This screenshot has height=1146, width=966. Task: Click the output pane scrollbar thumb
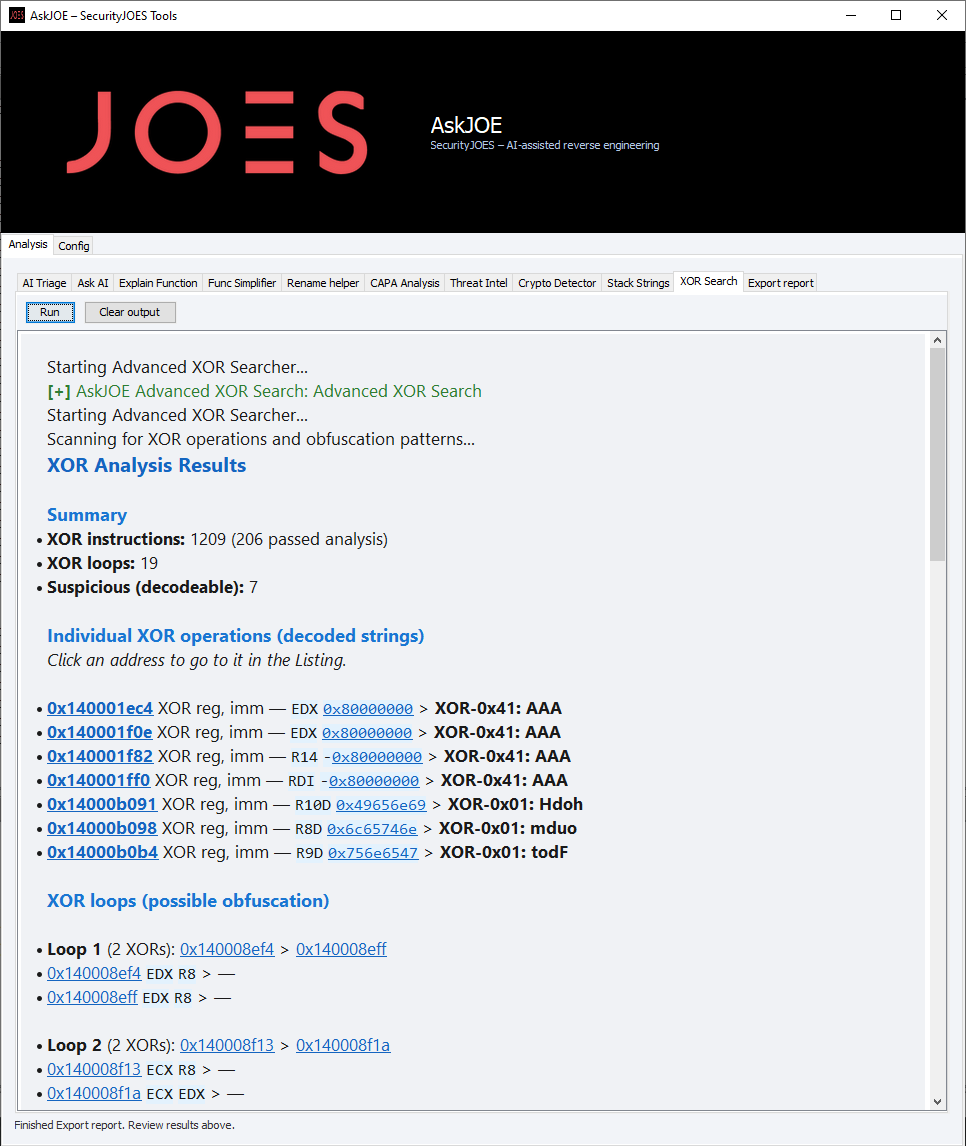coord(938,455)
